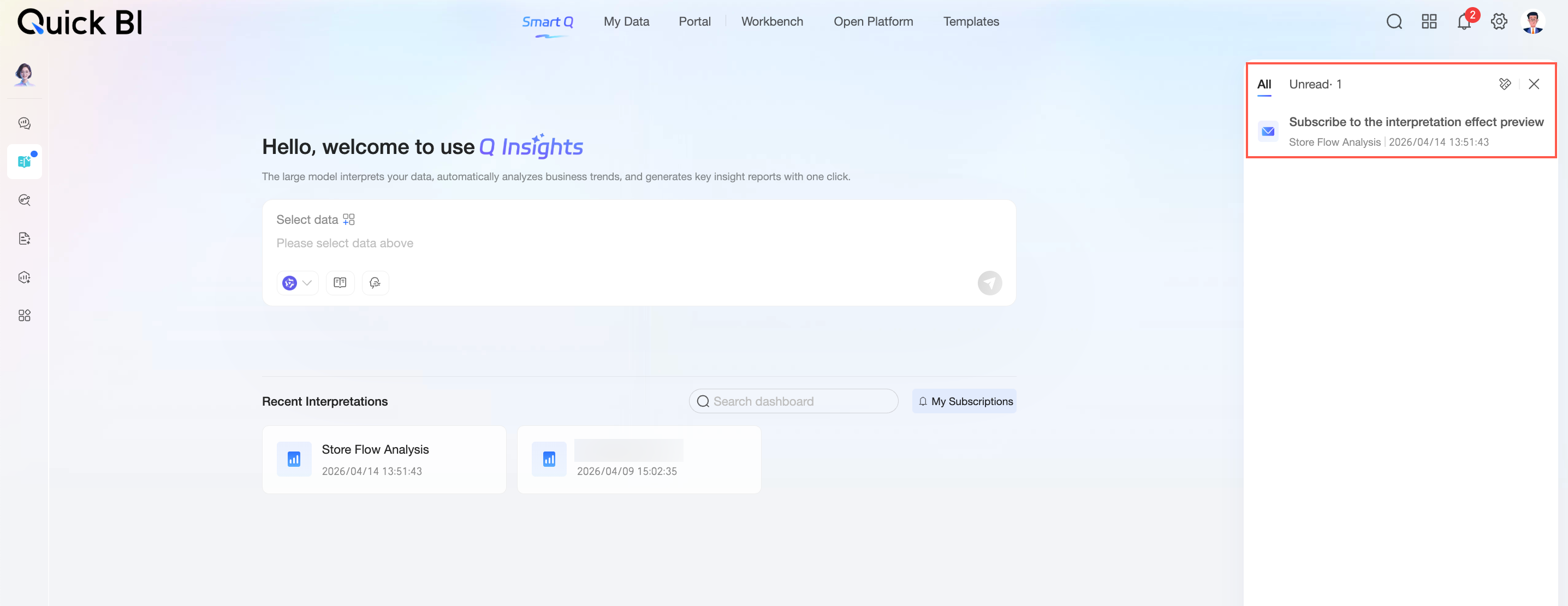The image size is (1568, 606).
Task: Click the notification bell icon
Action: (x=1464, y=22)
